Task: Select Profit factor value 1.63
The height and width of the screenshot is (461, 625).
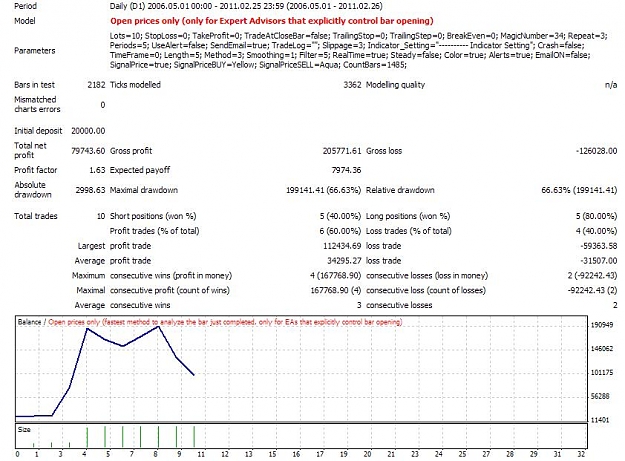Action: 97,170
